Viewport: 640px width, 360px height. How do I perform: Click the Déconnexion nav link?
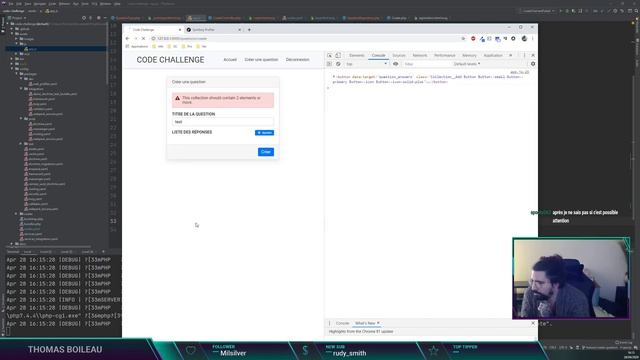[297, 60]
